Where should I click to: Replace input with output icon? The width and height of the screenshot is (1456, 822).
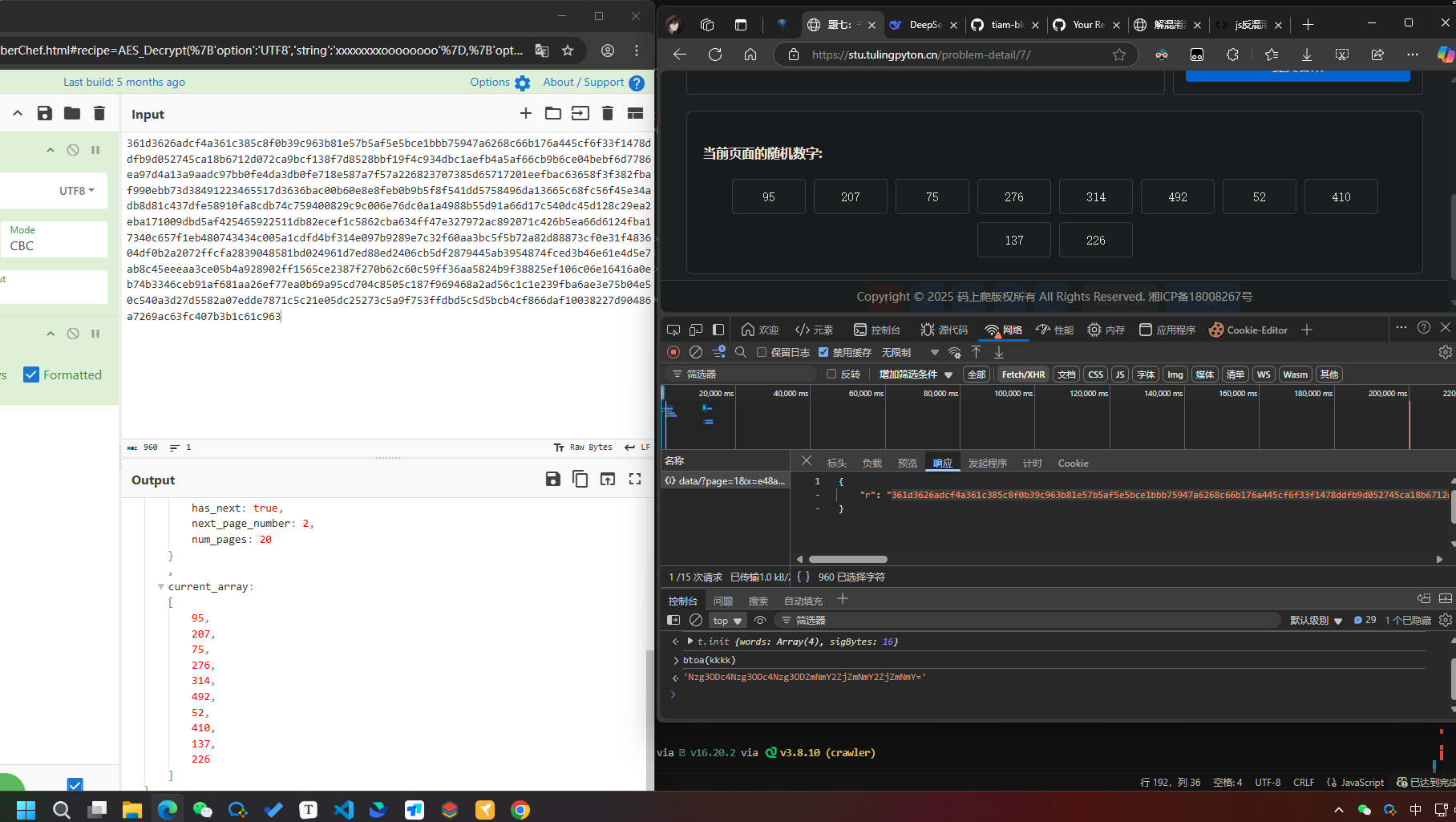608,479
